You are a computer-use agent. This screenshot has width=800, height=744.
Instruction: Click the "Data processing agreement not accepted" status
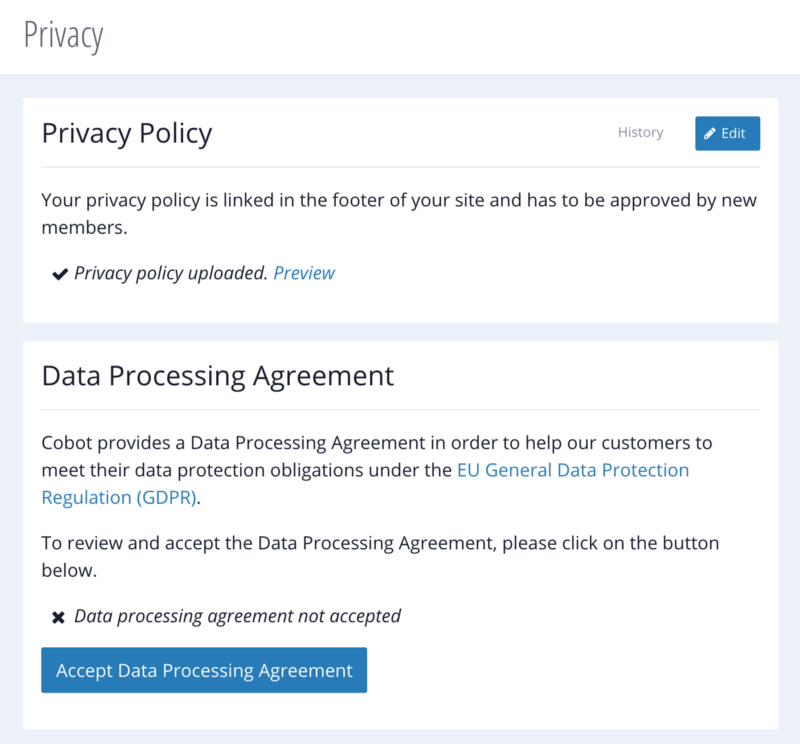coord(237,616)
